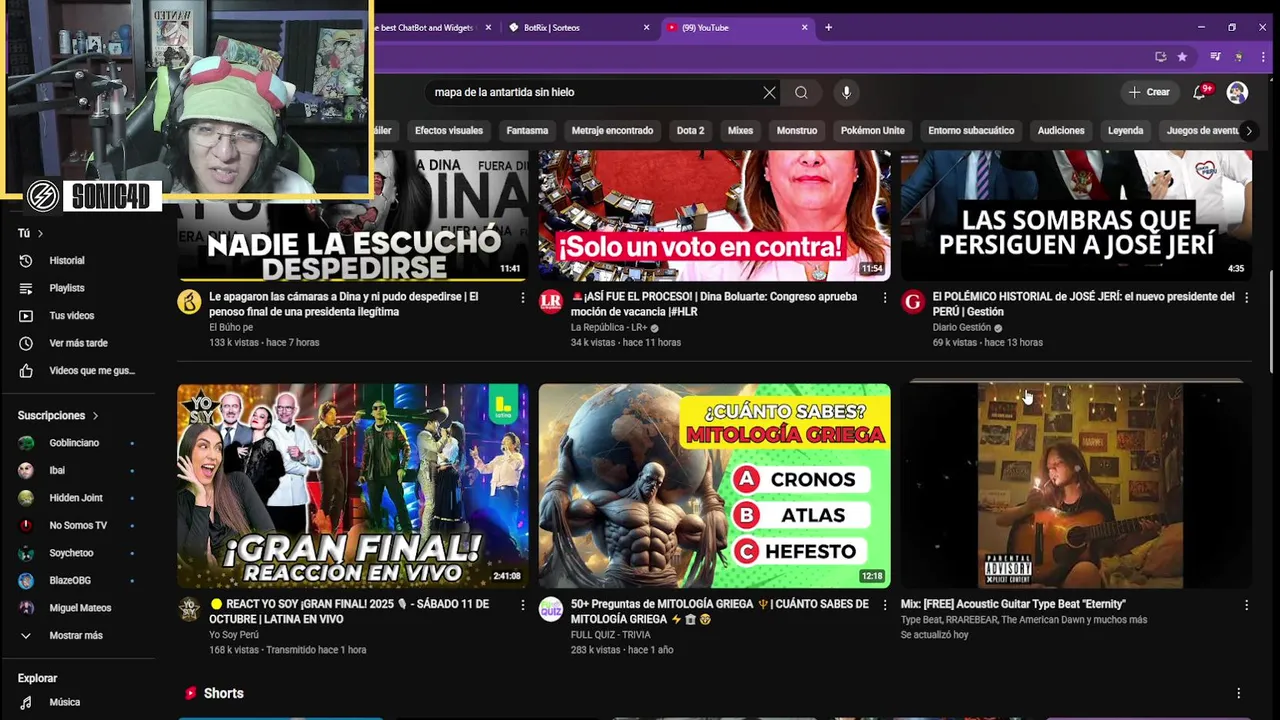The width and height of the screenshot is (1280, 720).
Task: Open the account avatar menu
Action: pos(1237,92)
